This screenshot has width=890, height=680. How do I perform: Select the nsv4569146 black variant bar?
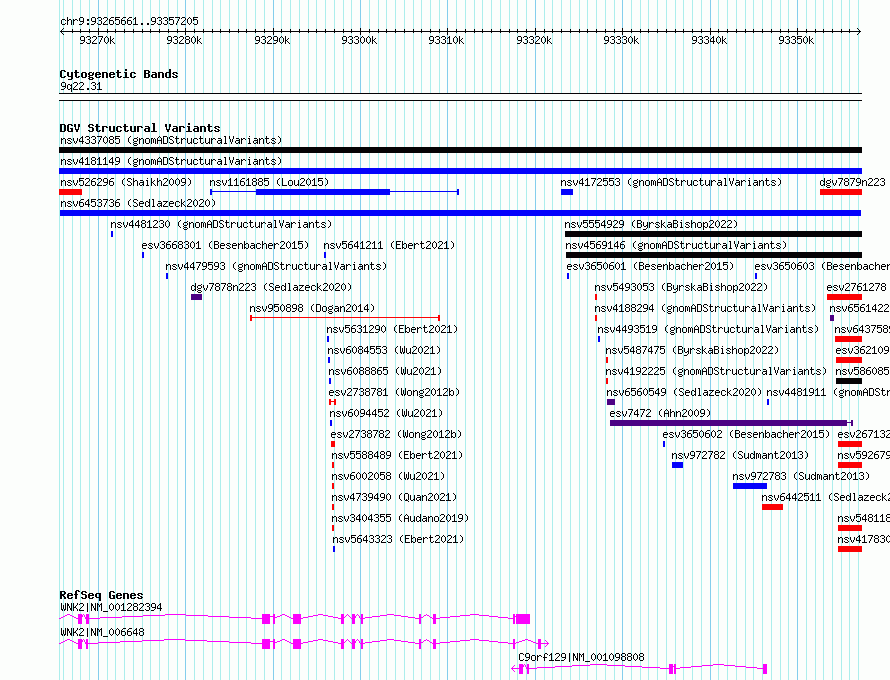(713, 255)
